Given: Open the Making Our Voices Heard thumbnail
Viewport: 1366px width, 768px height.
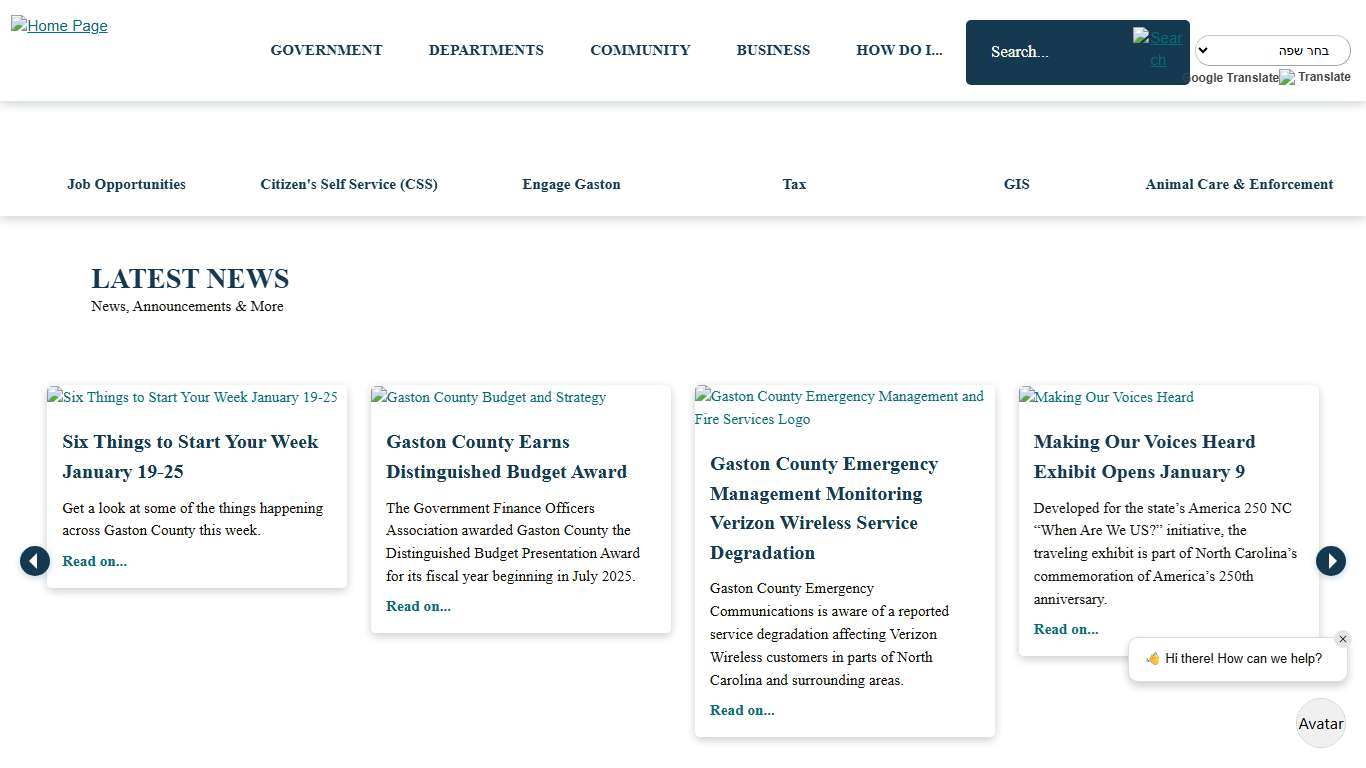Looking at the screenshot, I should [x=1106, y=397].
